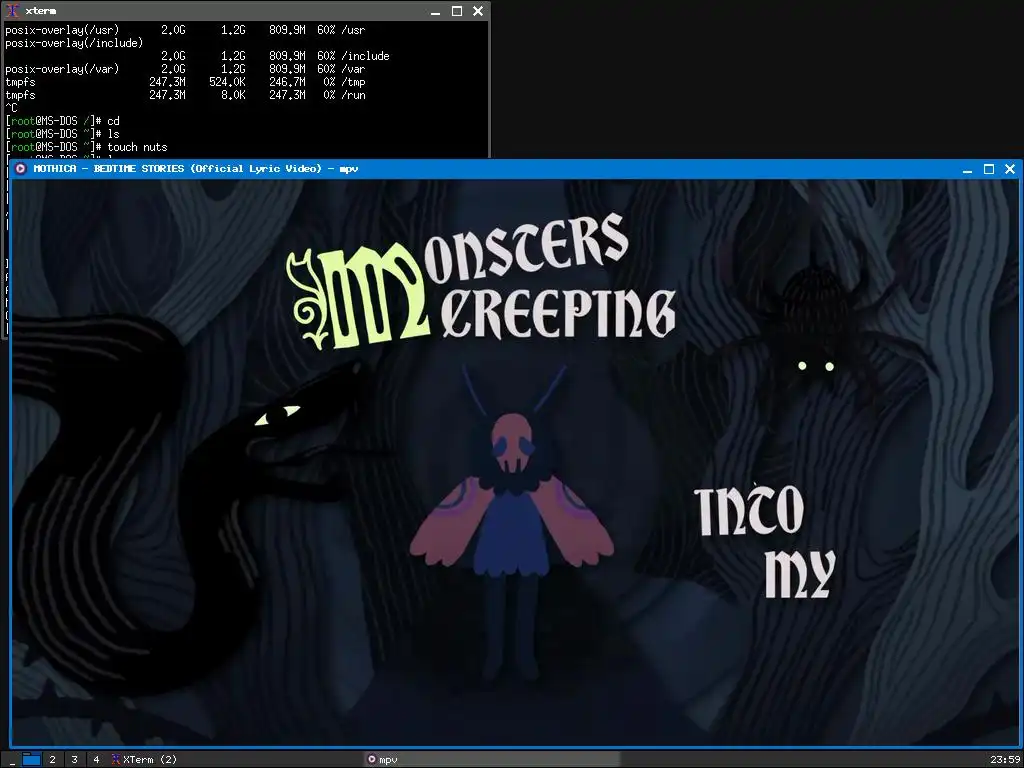The image size is (1024, 768).
Task: Click the '^C' line in xterm
Action: click(x=11, y=108)
